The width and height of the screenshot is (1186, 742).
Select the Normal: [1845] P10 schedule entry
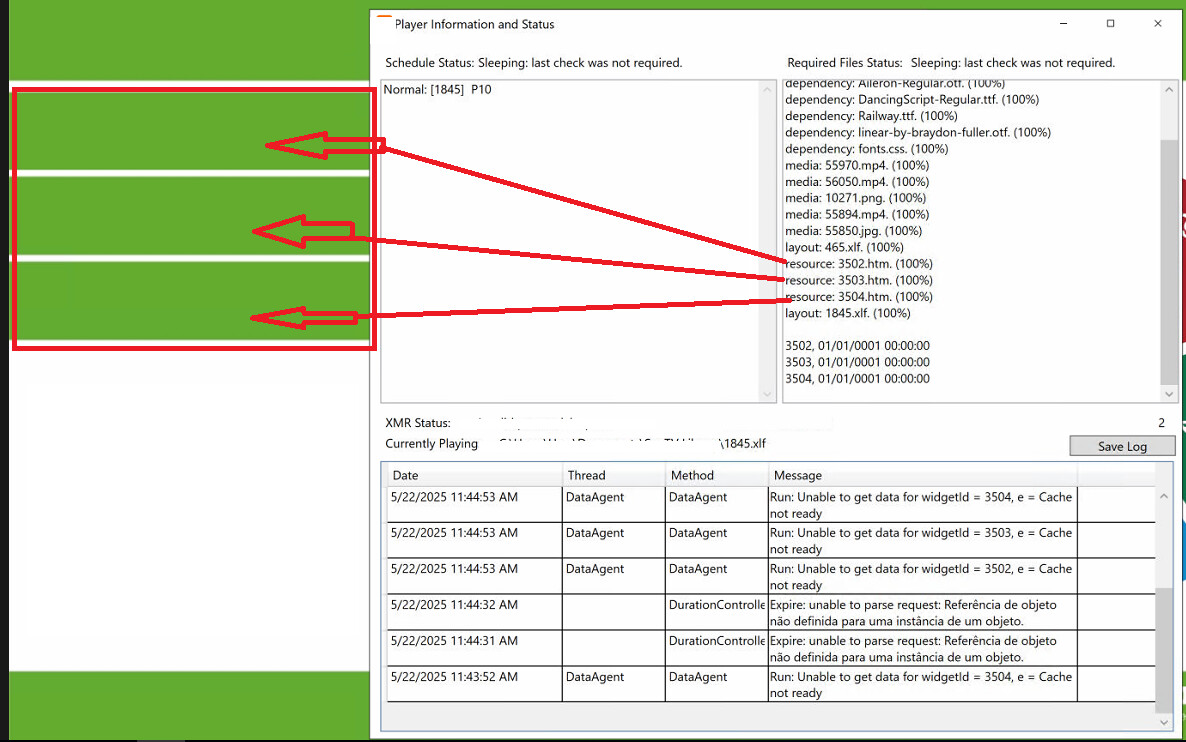[434, 89]
